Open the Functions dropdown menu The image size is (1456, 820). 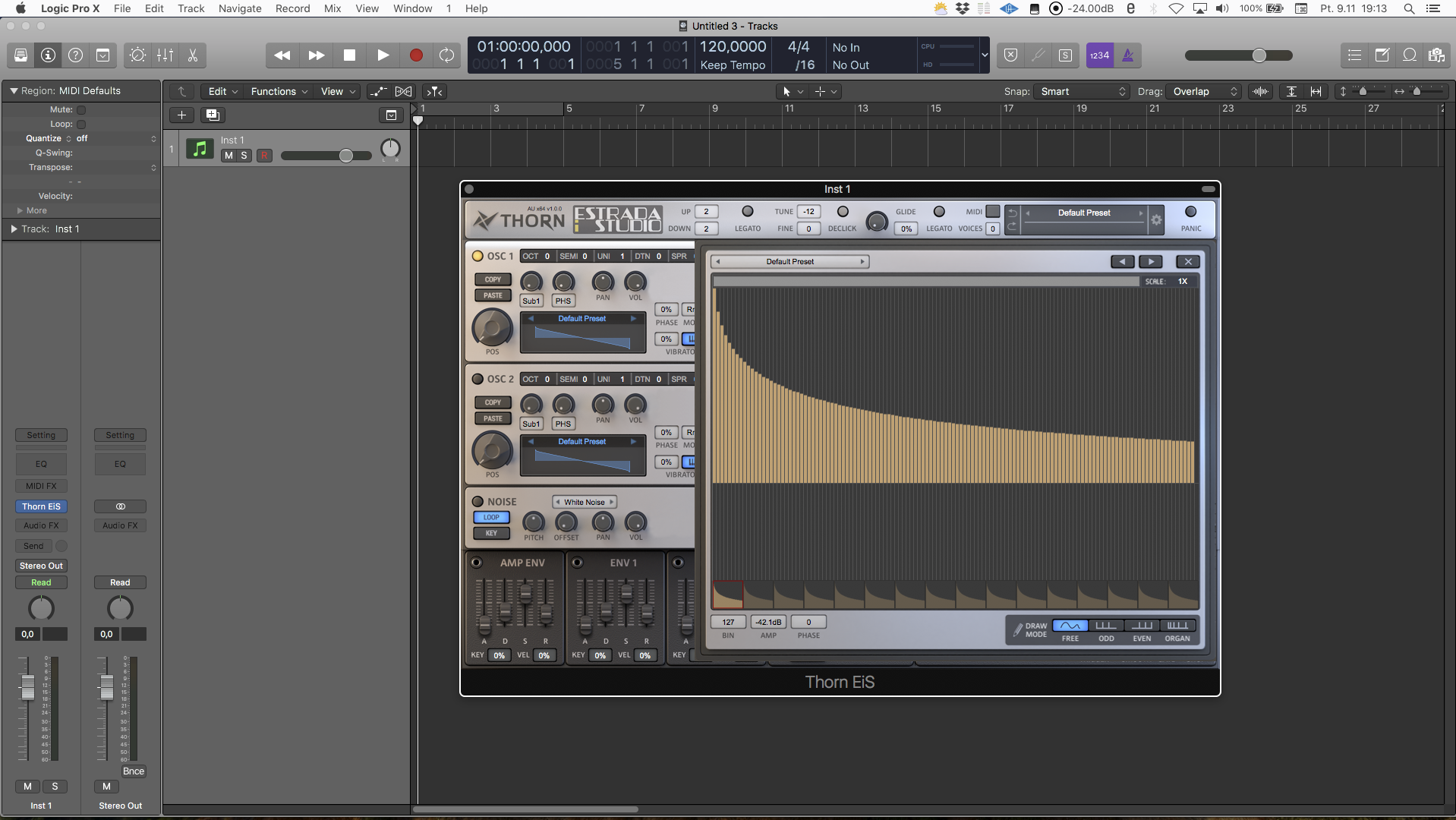click(x=279, y=92)
